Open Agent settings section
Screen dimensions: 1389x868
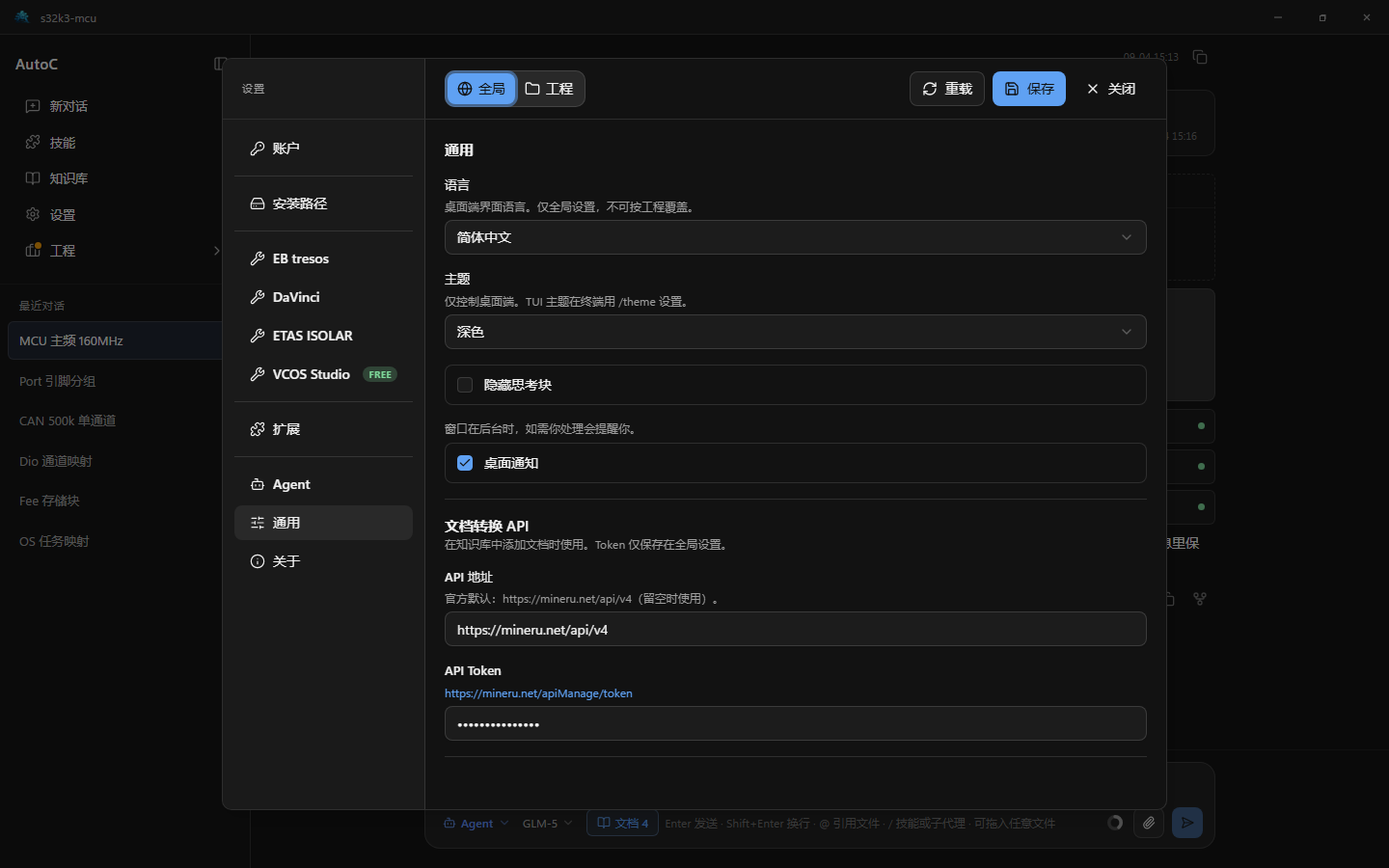tap(323, 484)
